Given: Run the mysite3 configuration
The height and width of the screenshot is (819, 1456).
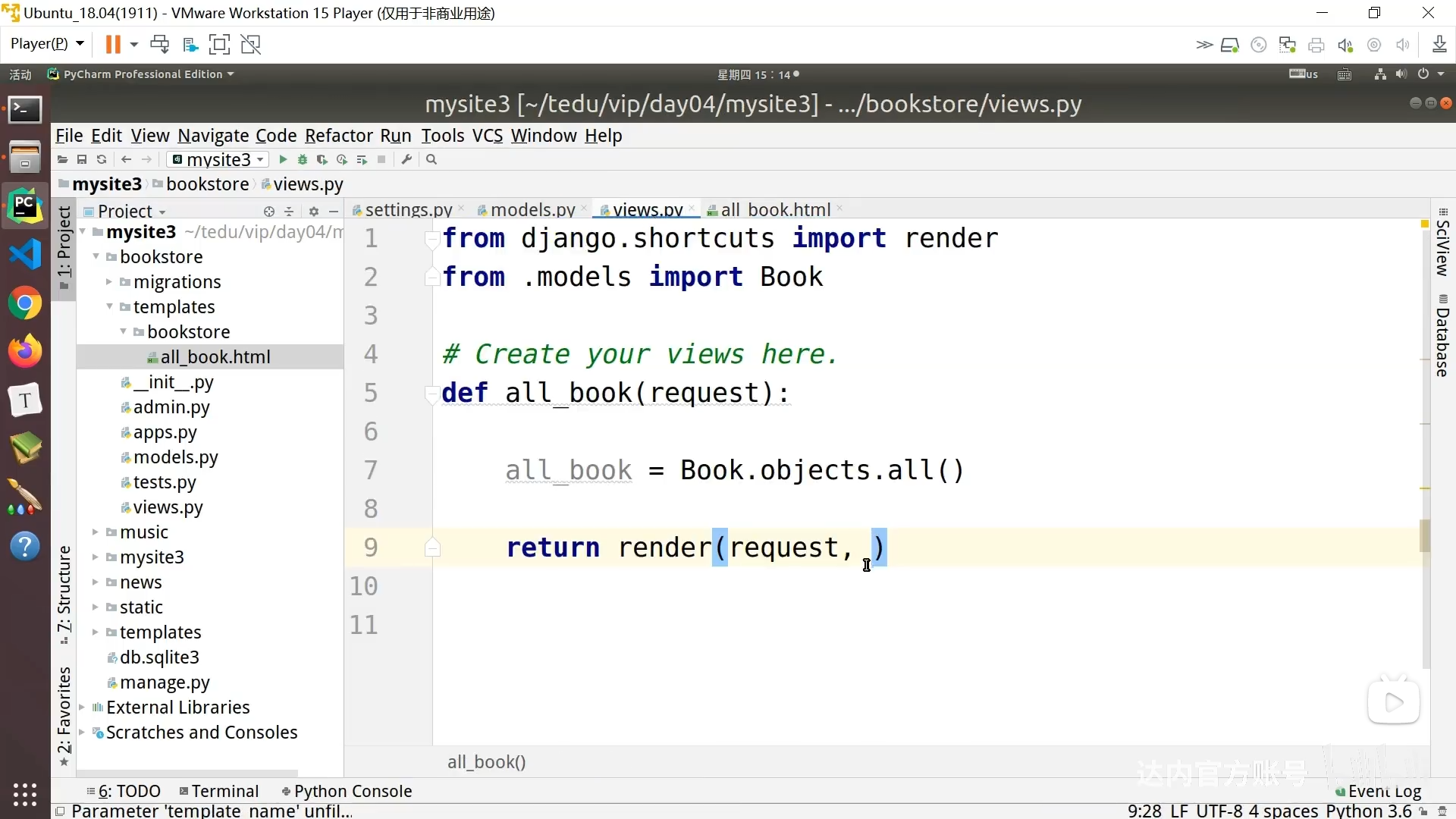Looking at the screenshot, I should click(283, 159).
